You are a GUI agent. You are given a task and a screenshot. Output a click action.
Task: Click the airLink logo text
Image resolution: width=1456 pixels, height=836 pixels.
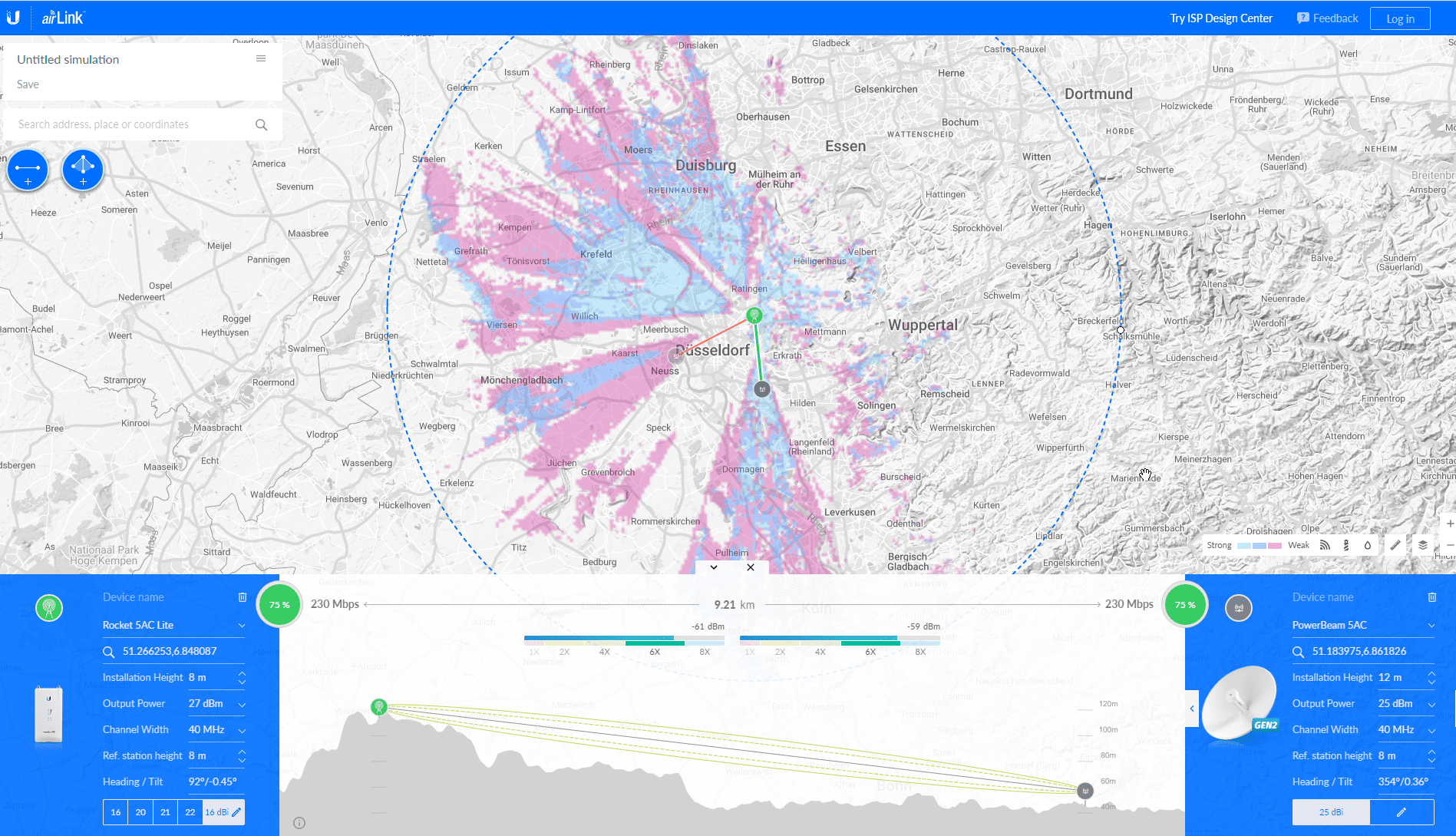63,18
